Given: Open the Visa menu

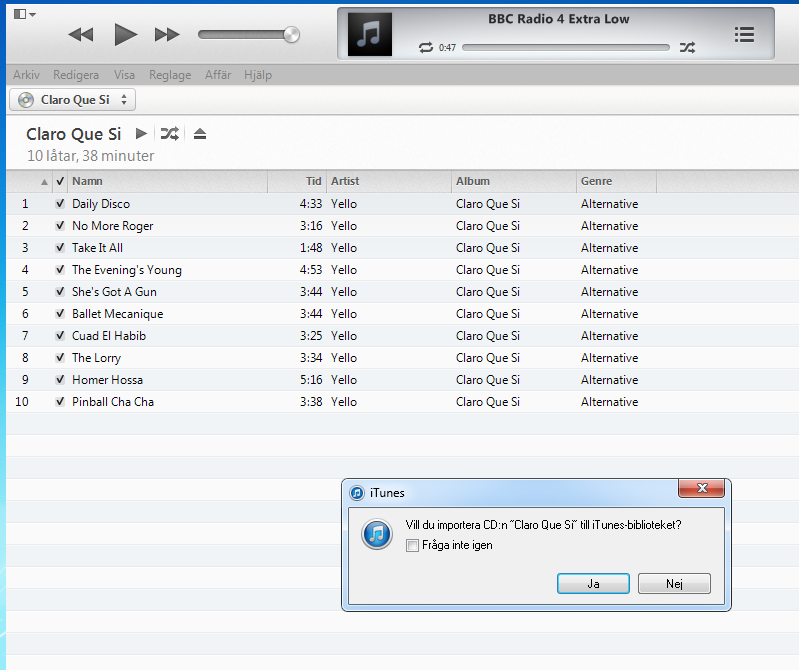Looking at the screenshot, I should coord(124,75).
